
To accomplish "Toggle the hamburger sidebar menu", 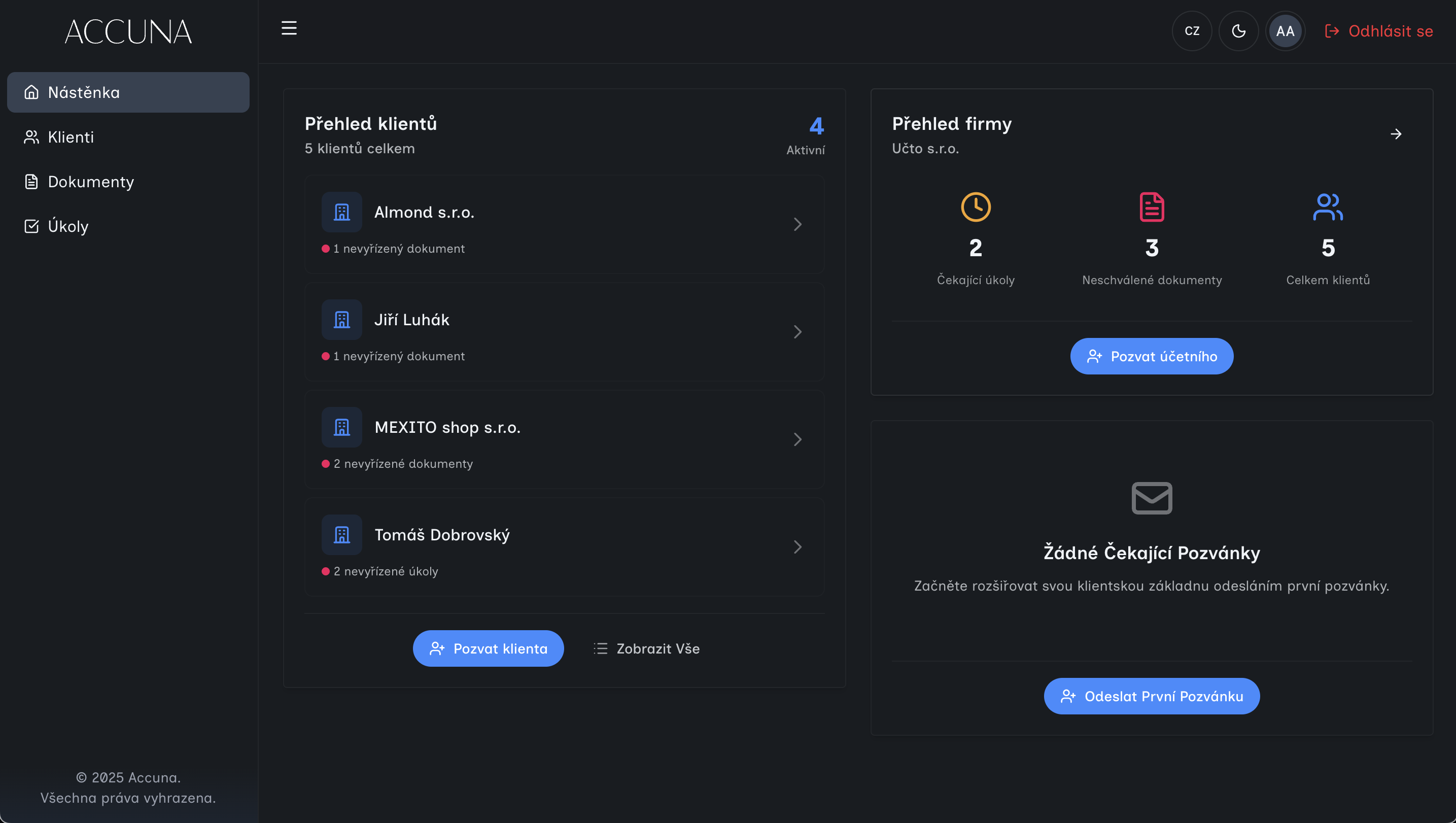I will click(x=289, y=28).
